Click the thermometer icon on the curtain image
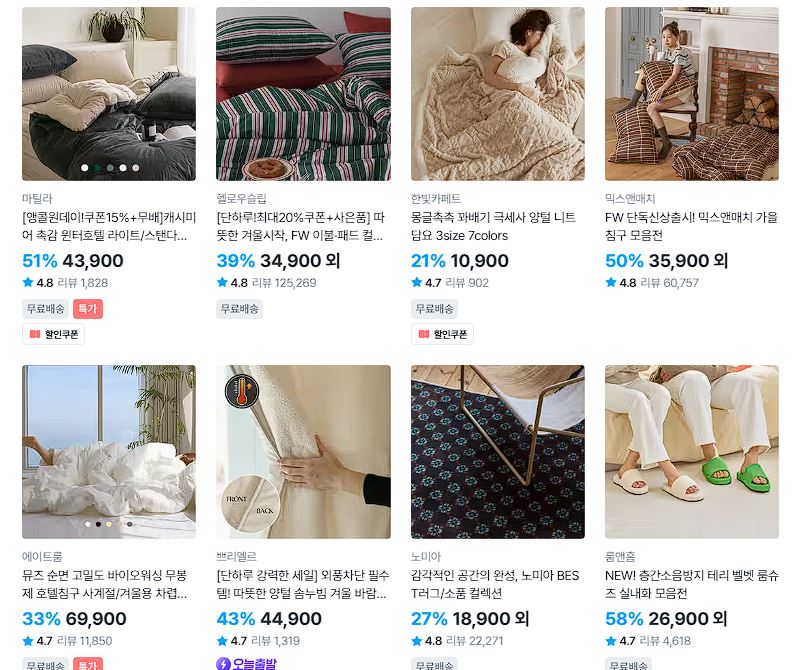 coord(242,391)
